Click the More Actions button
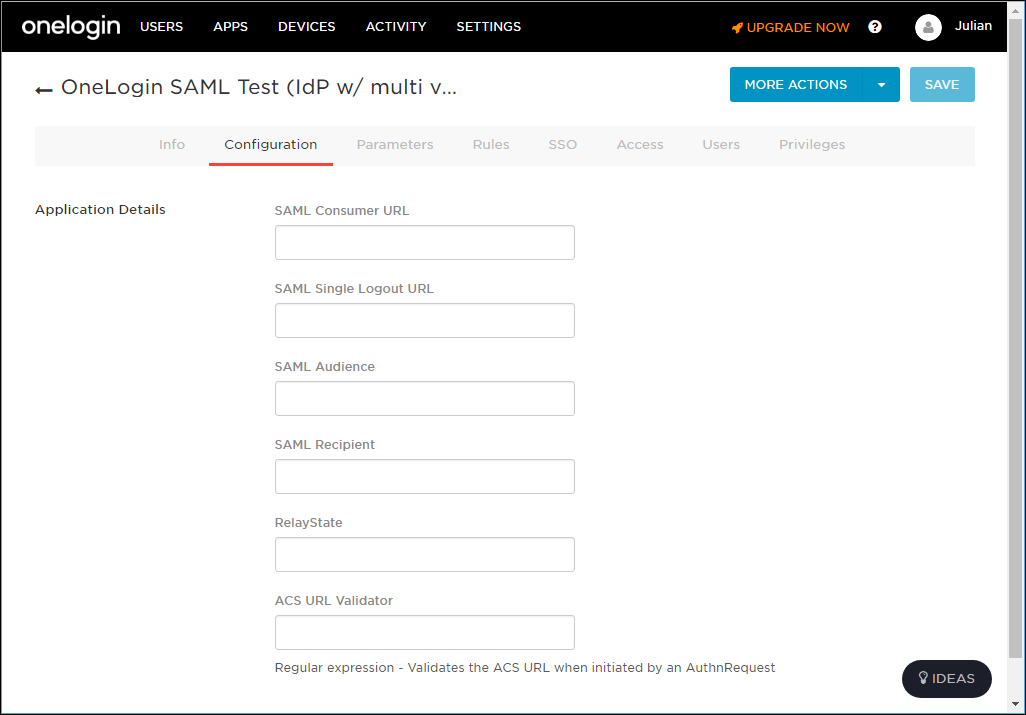Image resolution: width=1026 pixels, height=715 pixels. click(x=796, y=84)
